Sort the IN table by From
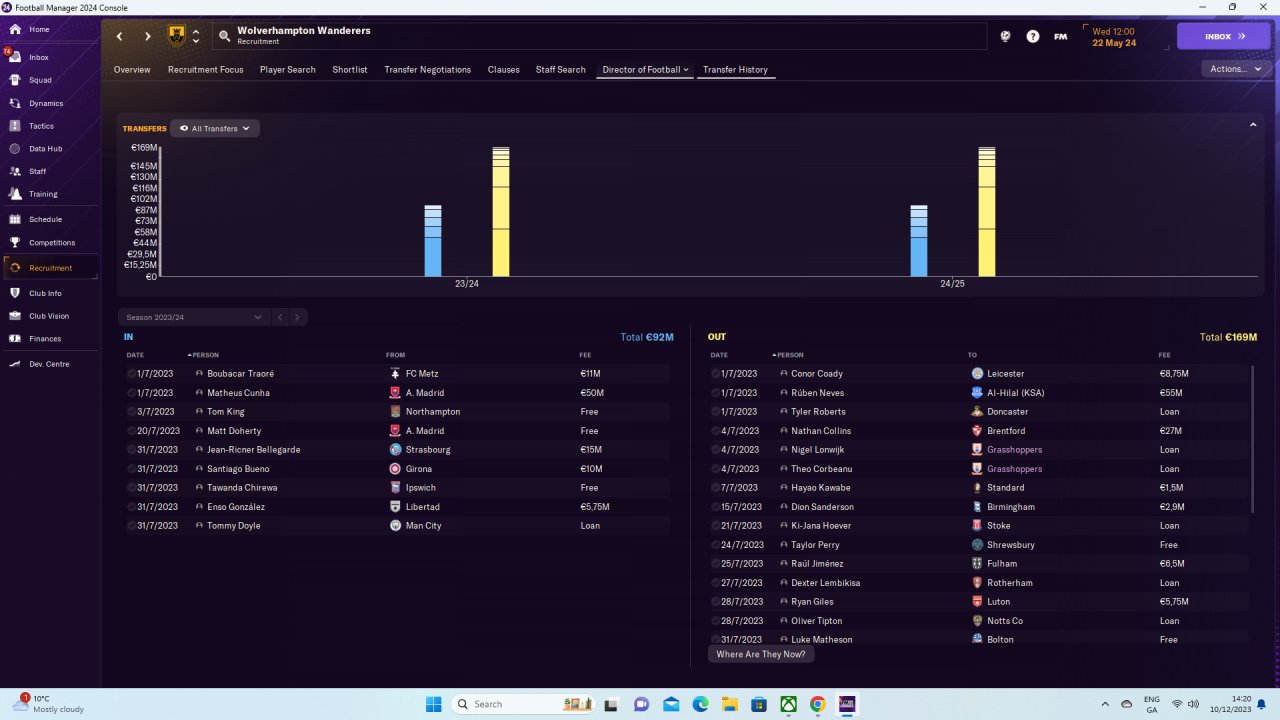The image size is (1280, 720). coord(395,355)
